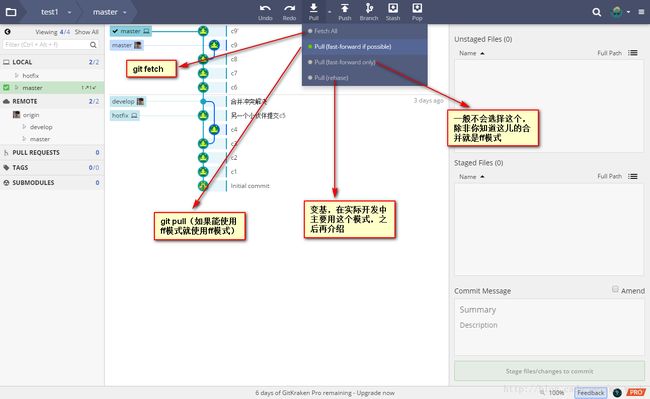Select the c2 commit row
The image size is (650, 399).
[234, 157]
